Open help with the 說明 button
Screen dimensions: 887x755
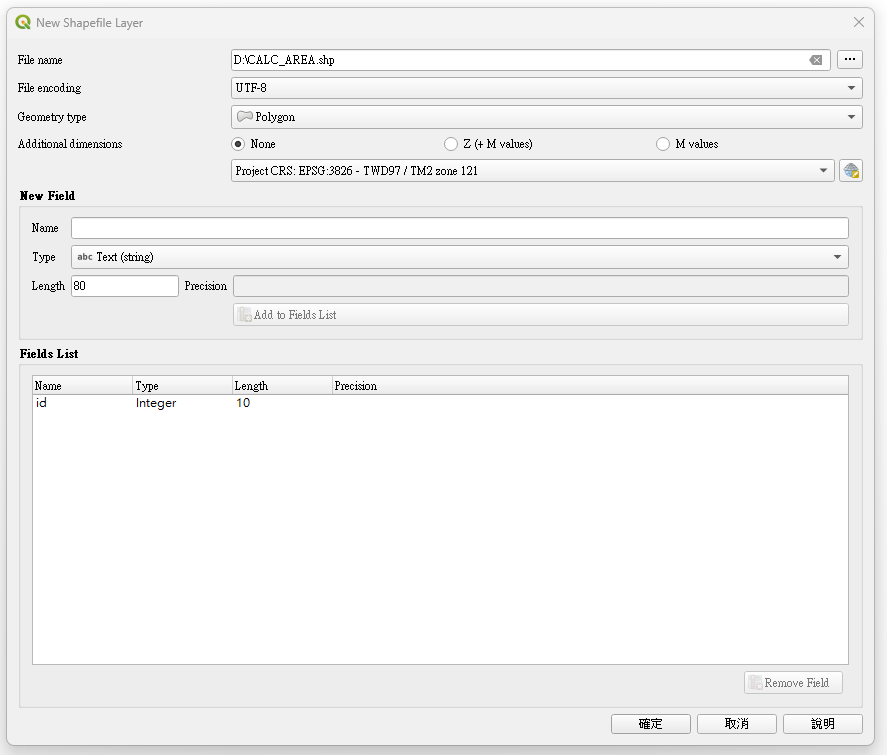pyautogui.click(x=822, y=724)
